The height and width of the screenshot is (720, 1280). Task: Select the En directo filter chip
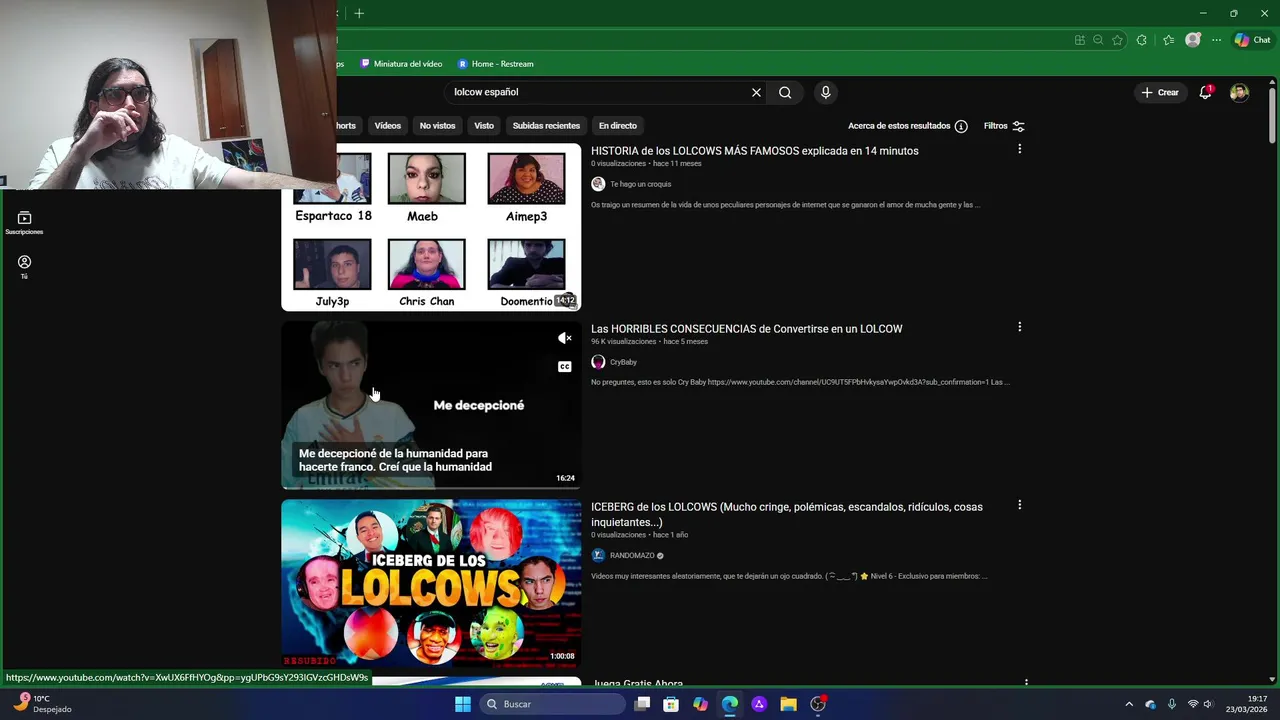[617, 126]
